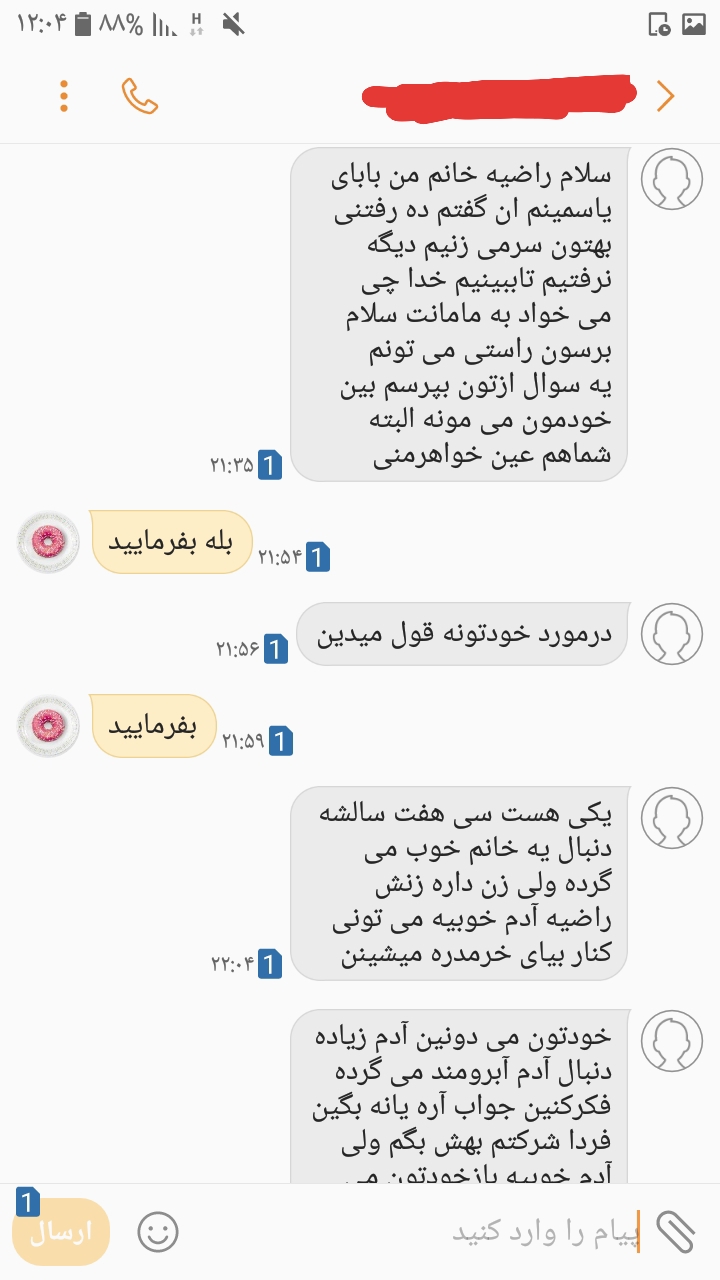Tap the gallery icon in the status bar
This screenshot has height=1280, width=720.
point(693,24)
